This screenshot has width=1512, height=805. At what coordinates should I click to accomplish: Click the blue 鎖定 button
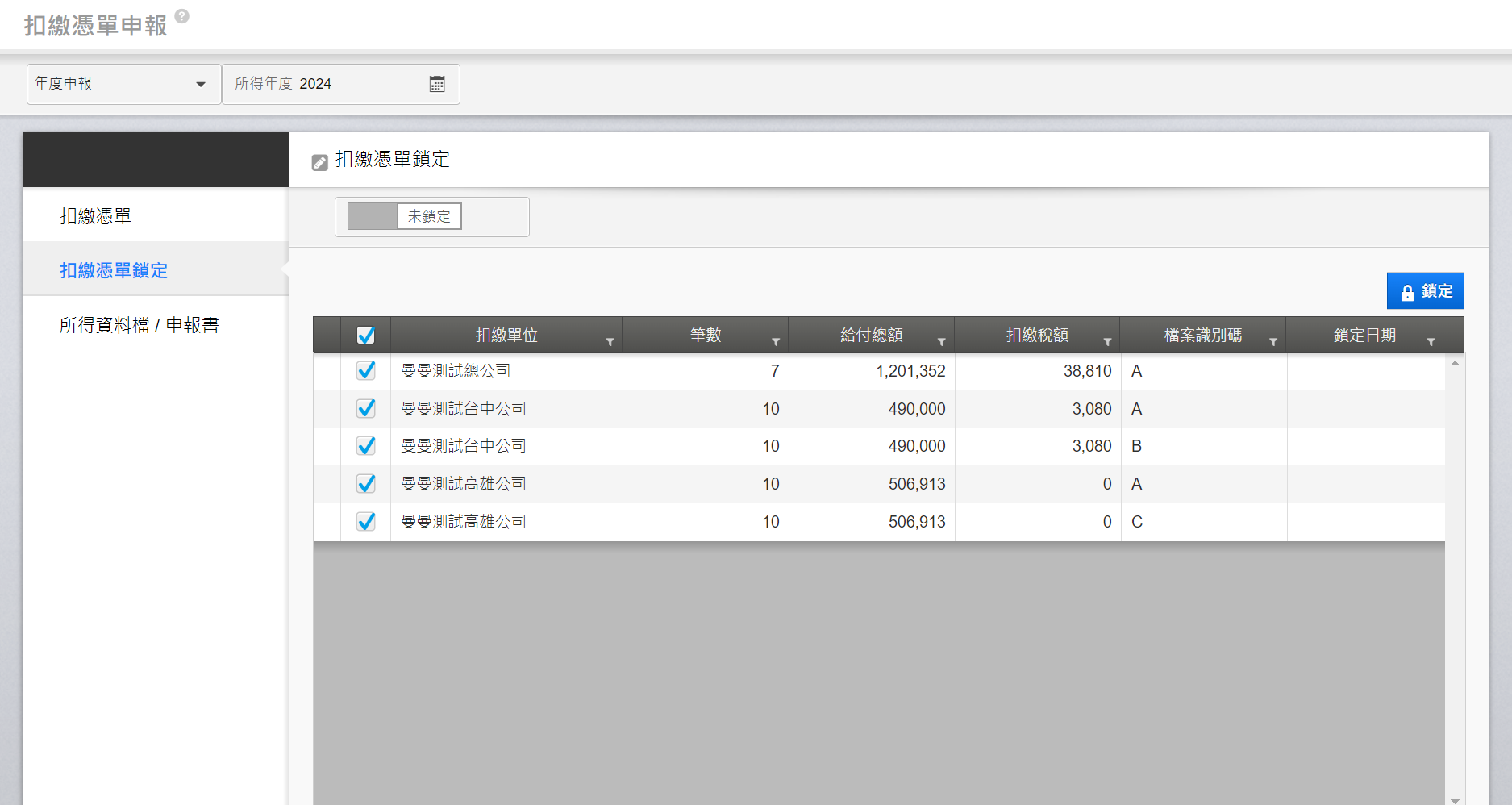coord(1425,291)
